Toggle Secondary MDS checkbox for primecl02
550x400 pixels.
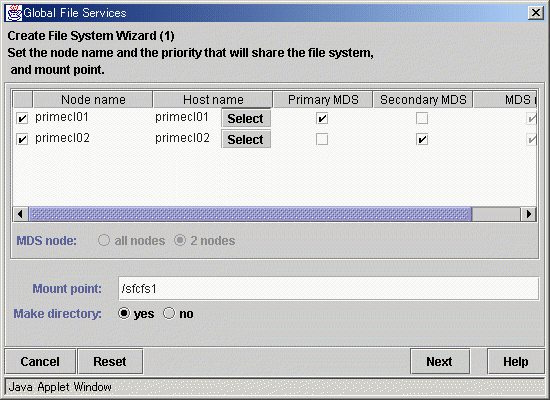422,140
